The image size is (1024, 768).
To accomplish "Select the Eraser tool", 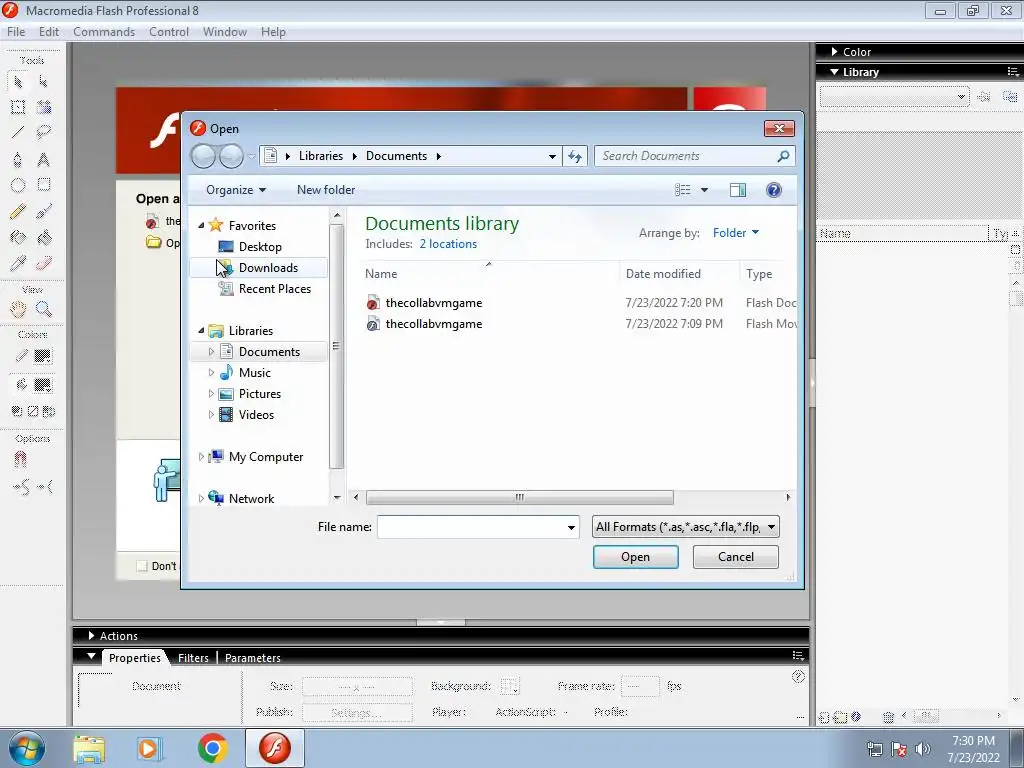I will pos(43,263).
